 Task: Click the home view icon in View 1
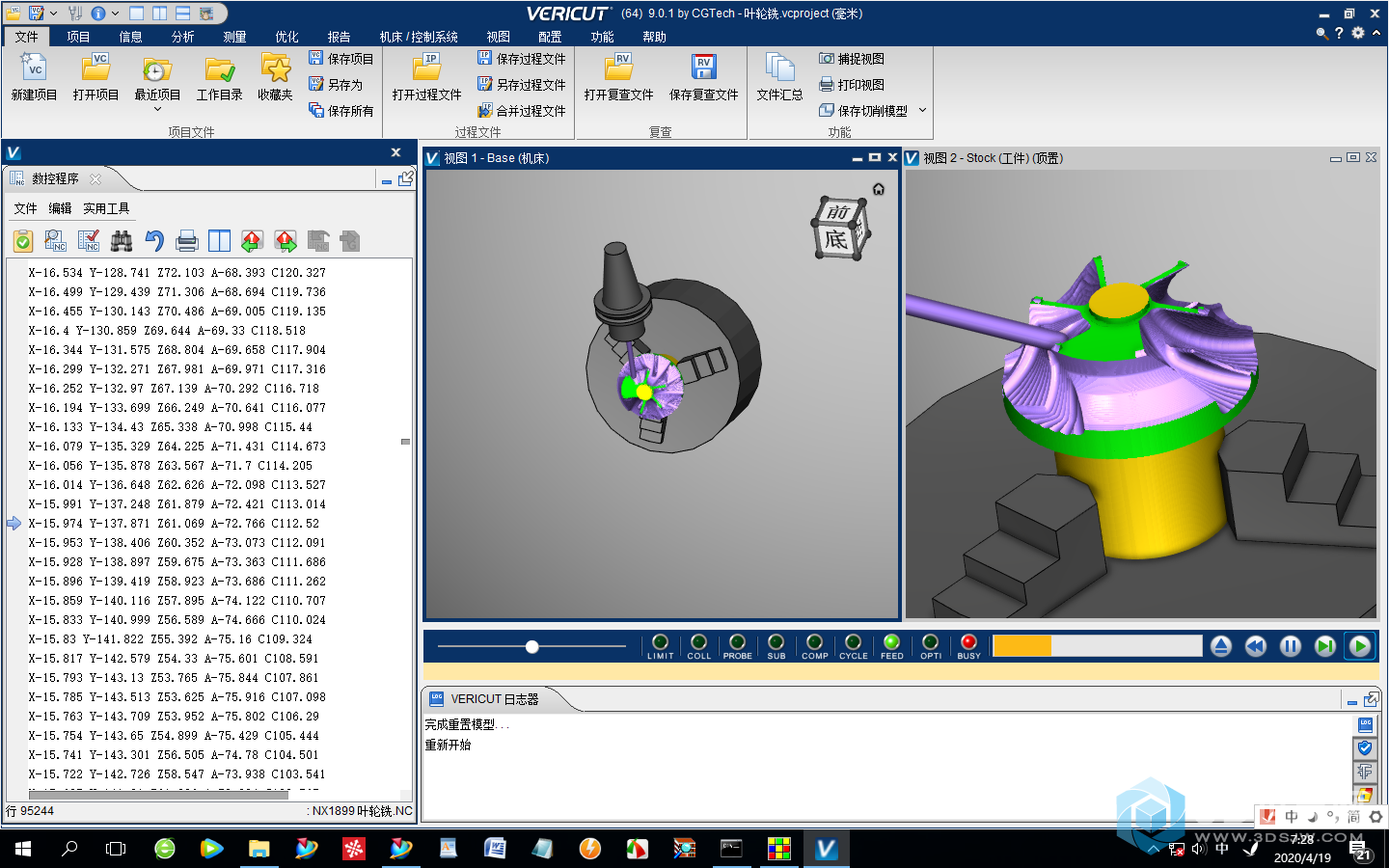click(879, 189)
